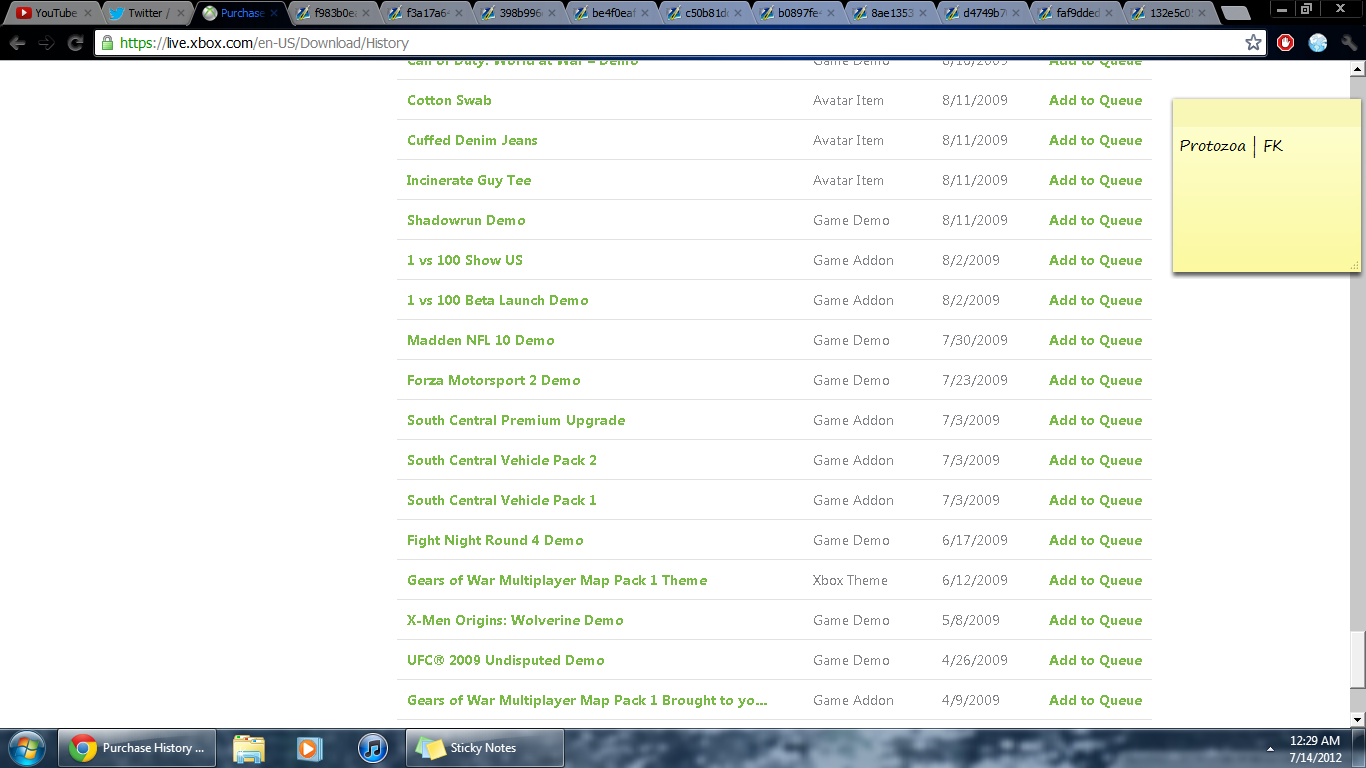The image size is (1366, 768).
Task: Click the 'Protozoa | FK' sticky note text
Action: pos(1231,146)
